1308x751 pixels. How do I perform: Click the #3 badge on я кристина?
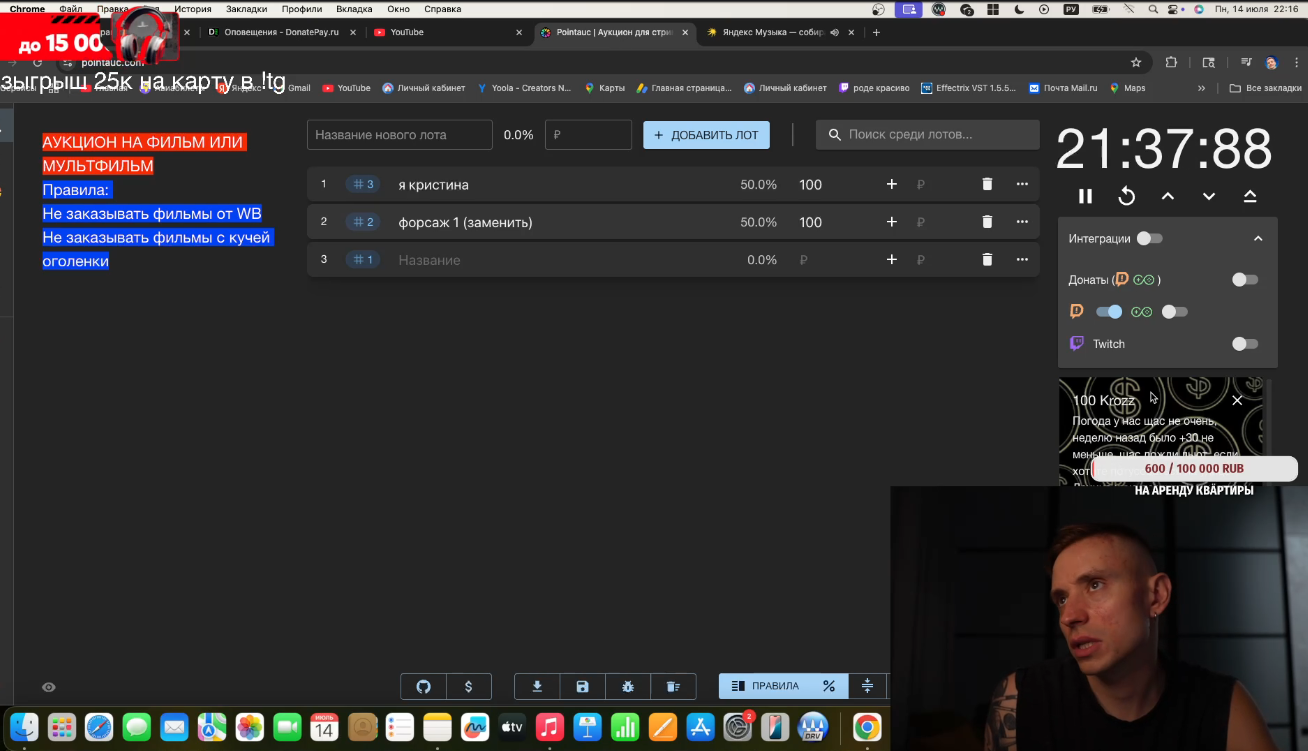(362, 184)
